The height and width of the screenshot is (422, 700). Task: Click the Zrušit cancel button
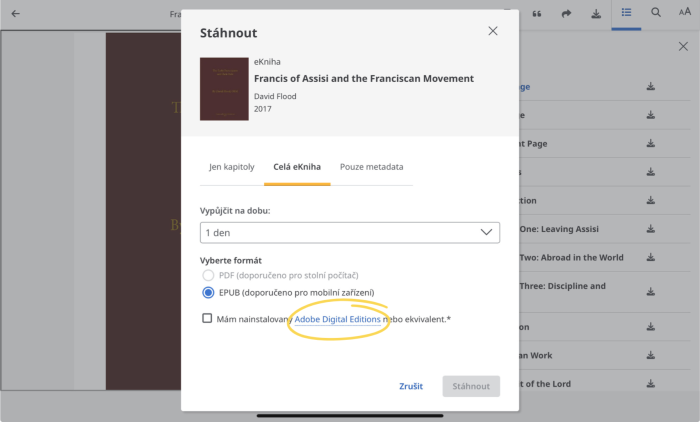tap(411, 386)
